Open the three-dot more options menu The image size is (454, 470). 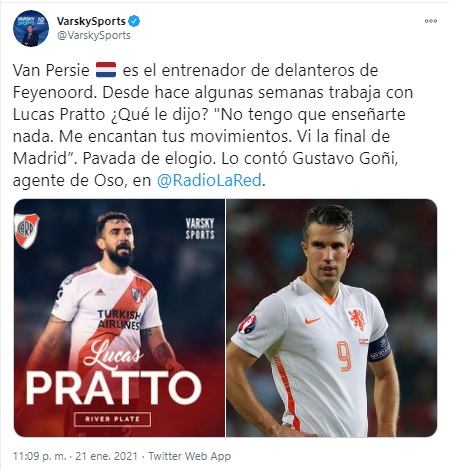click(431, 21)
